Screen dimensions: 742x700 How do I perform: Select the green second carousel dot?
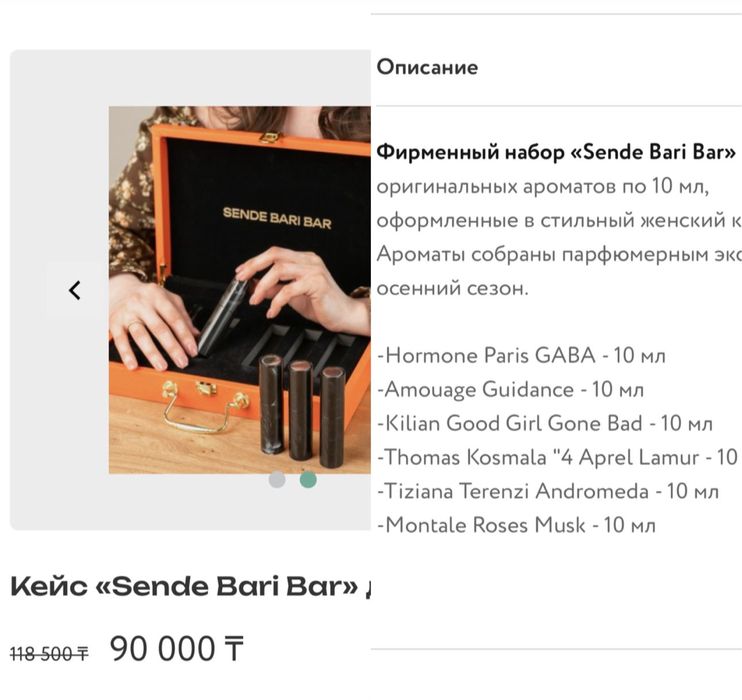308,479
